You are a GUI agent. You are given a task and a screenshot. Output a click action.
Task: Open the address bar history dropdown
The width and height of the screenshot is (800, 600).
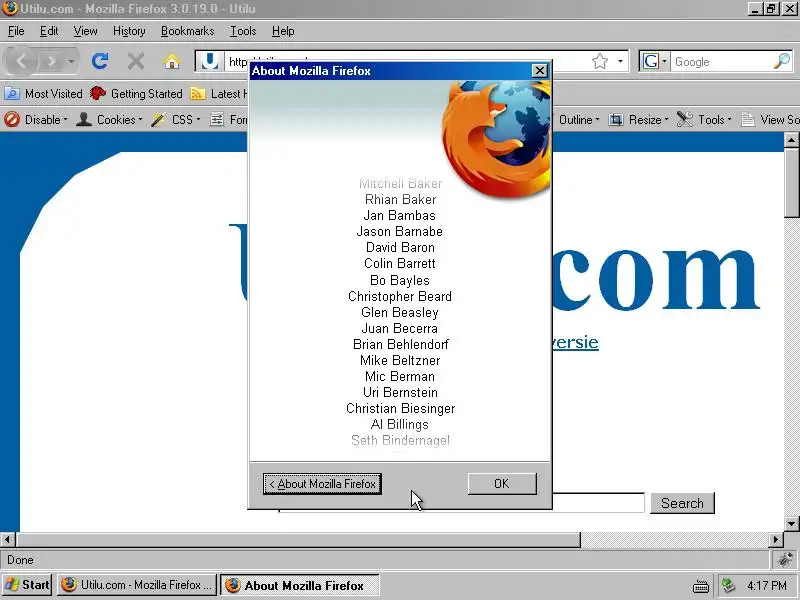[x=620, y=62]
